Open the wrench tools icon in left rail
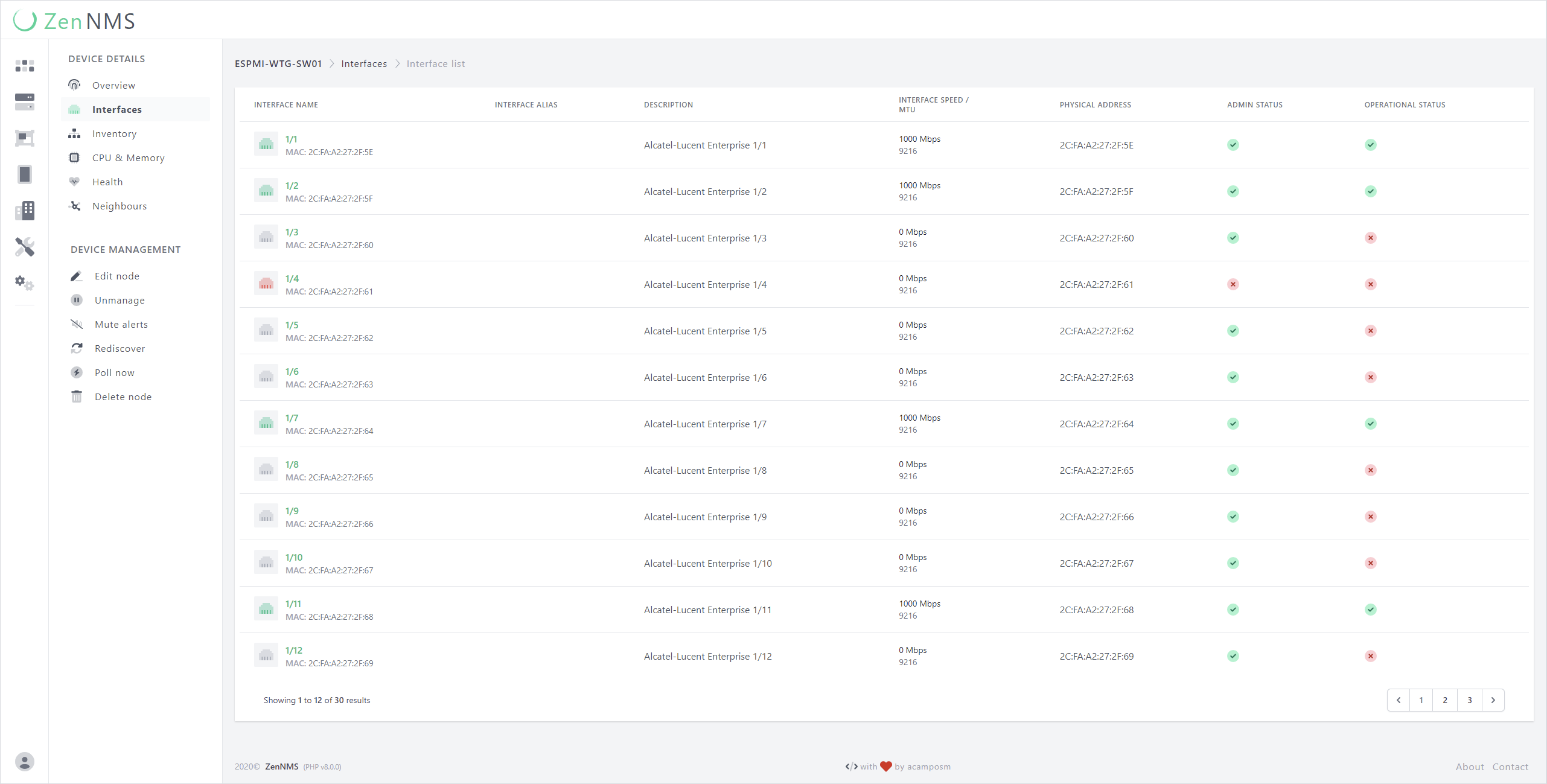The height and width of the screenshot is (784, 1547). [x=25, y=247]
